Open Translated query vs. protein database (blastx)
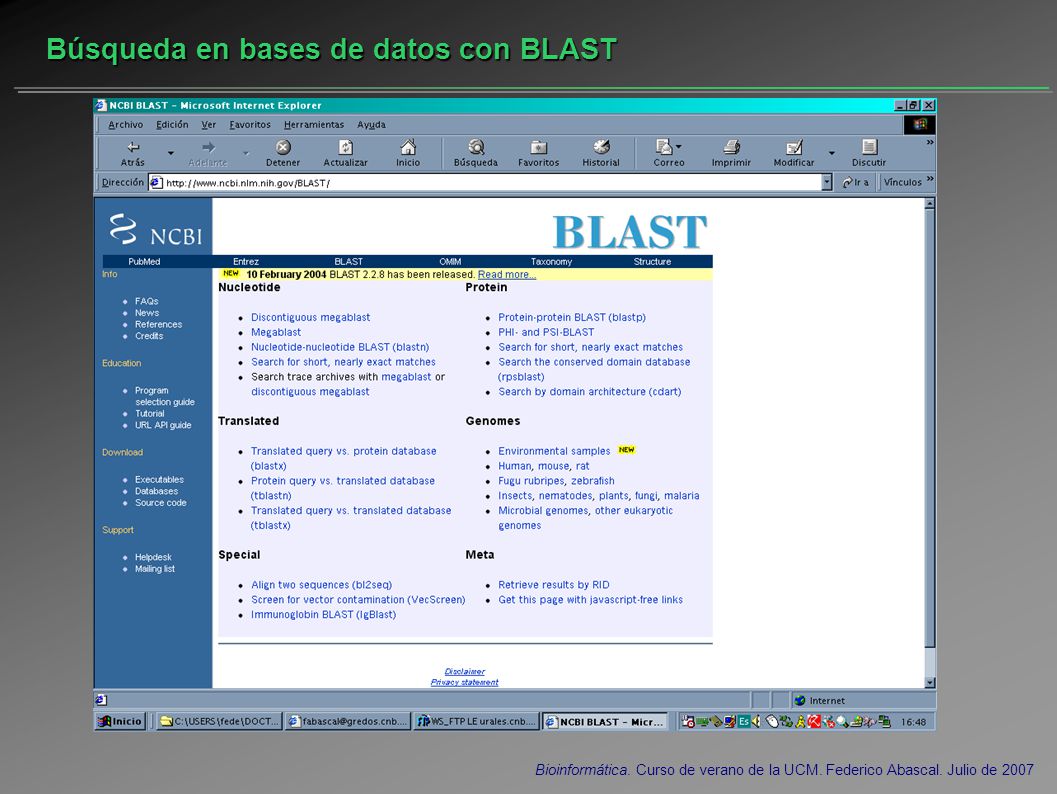Screen dimensions: 1057x794 tap(344, 458)
